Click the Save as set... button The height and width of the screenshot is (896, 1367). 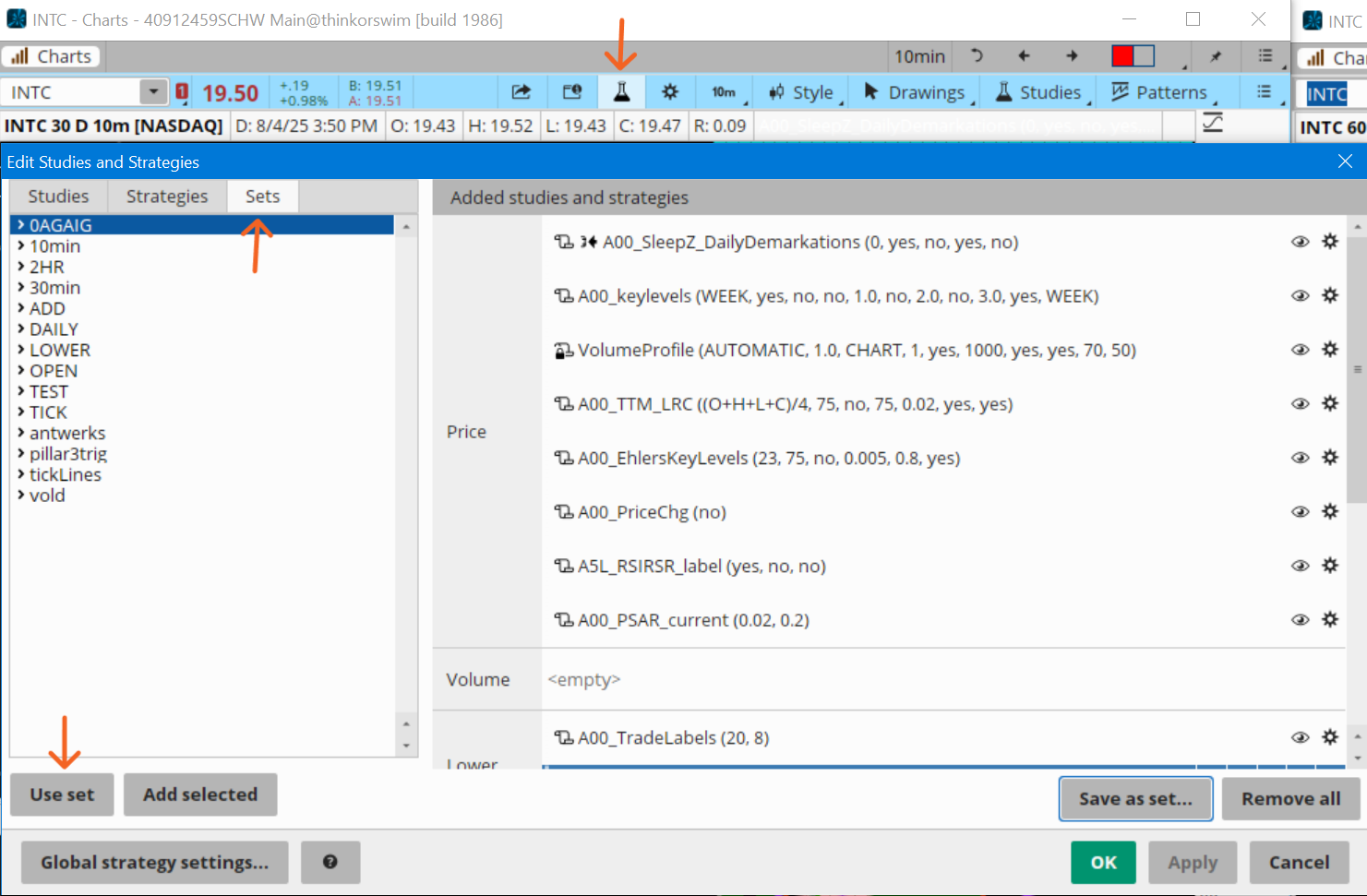(1136, 799)
